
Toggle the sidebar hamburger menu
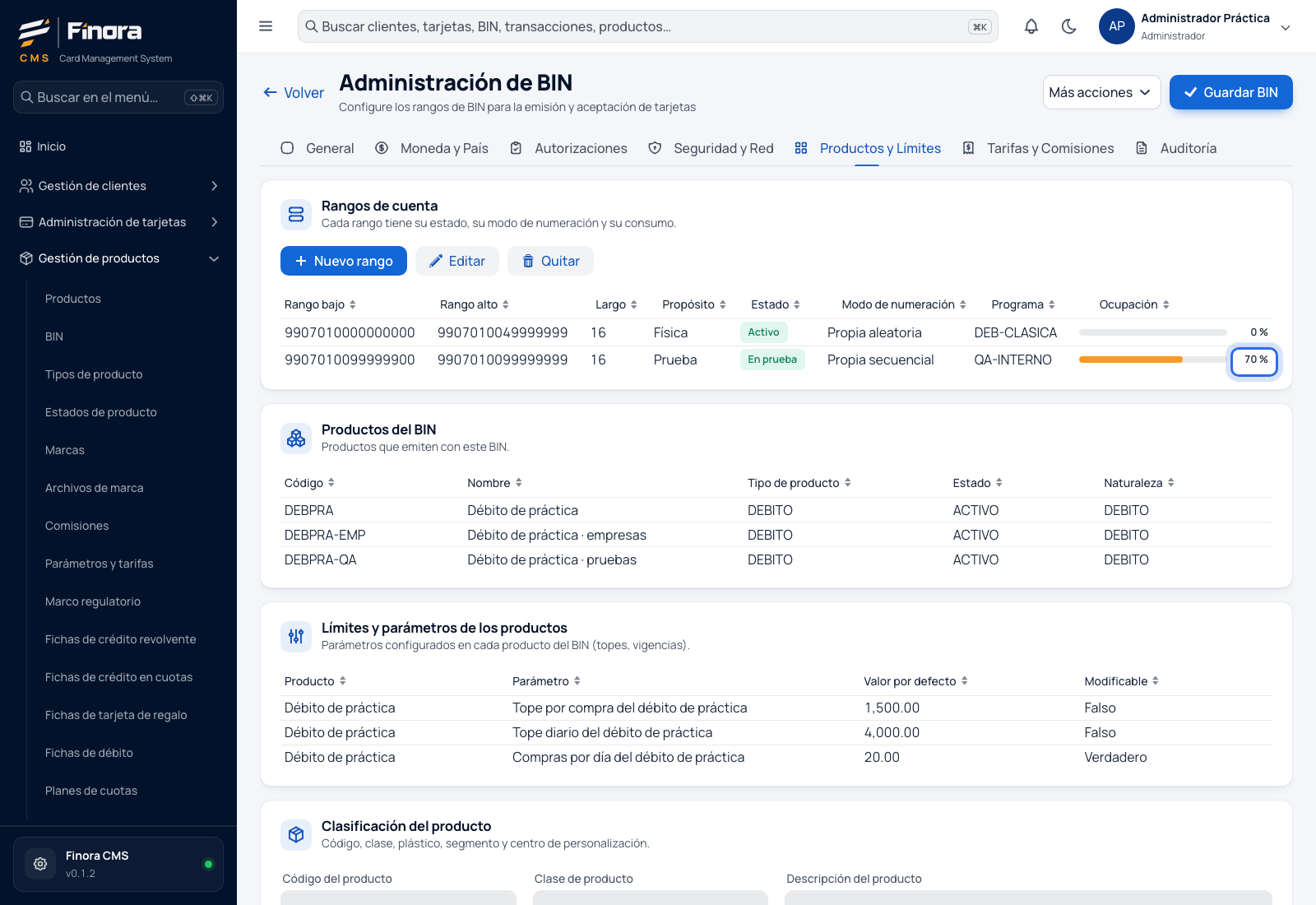(x=266, y=26)
